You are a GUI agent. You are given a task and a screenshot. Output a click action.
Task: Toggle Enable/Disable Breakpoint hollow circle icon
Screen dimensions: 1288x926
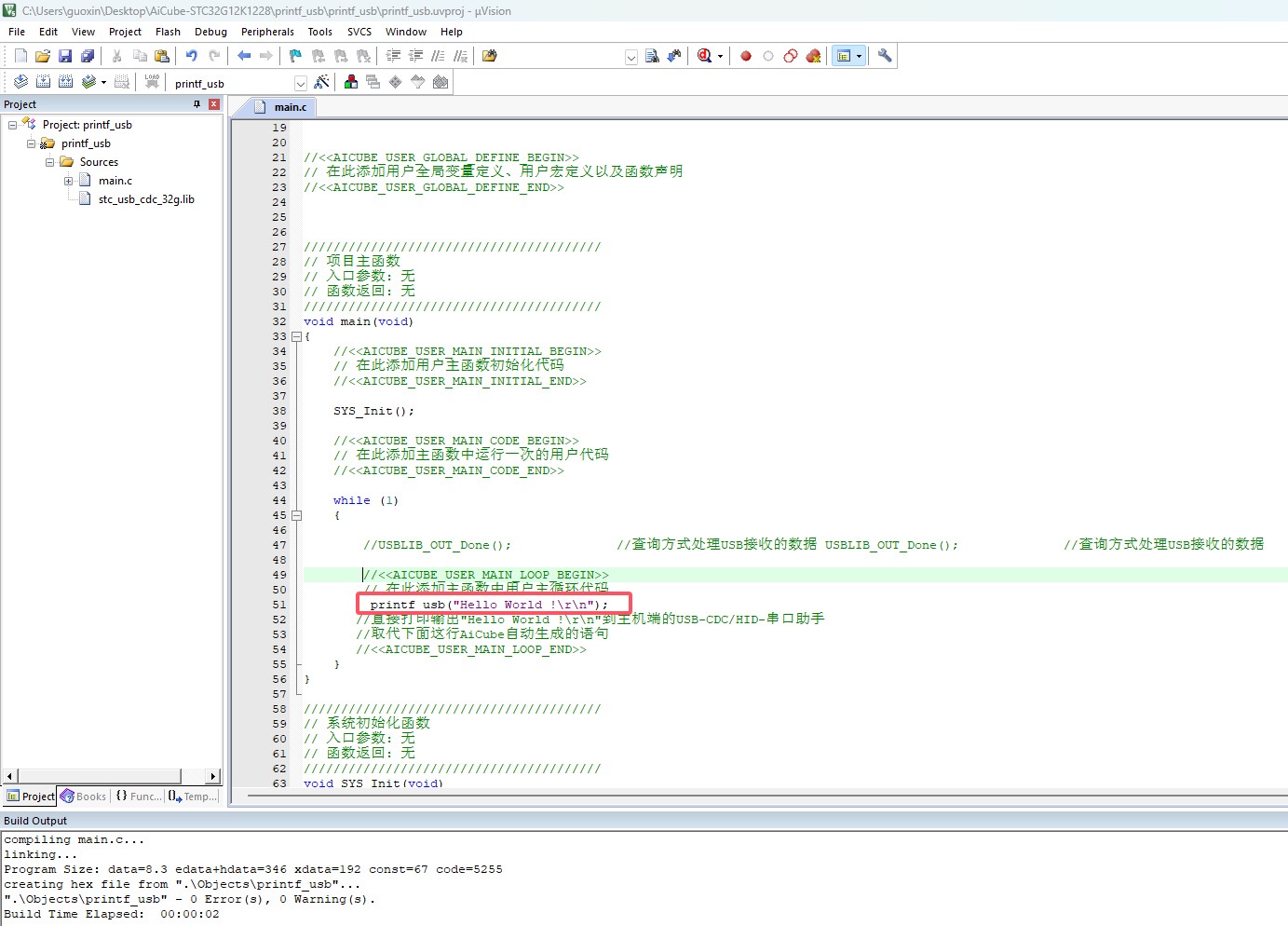(x=768, y=56)
